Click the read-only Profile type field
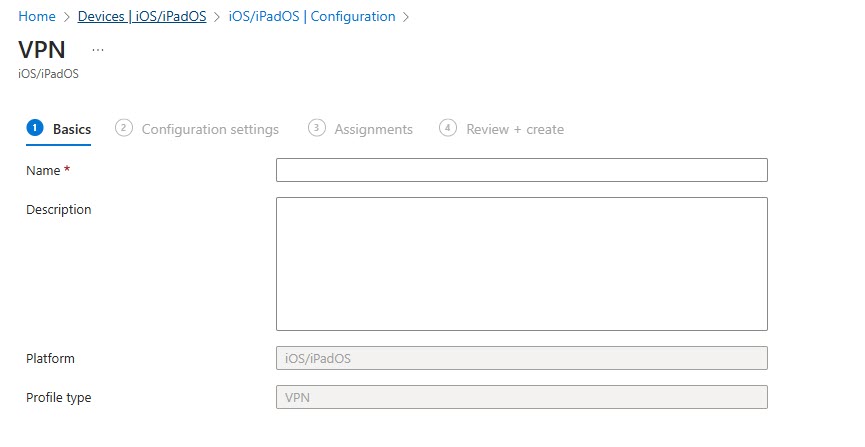The width and height of the screenshot is (865, 447). click(521, 397)
